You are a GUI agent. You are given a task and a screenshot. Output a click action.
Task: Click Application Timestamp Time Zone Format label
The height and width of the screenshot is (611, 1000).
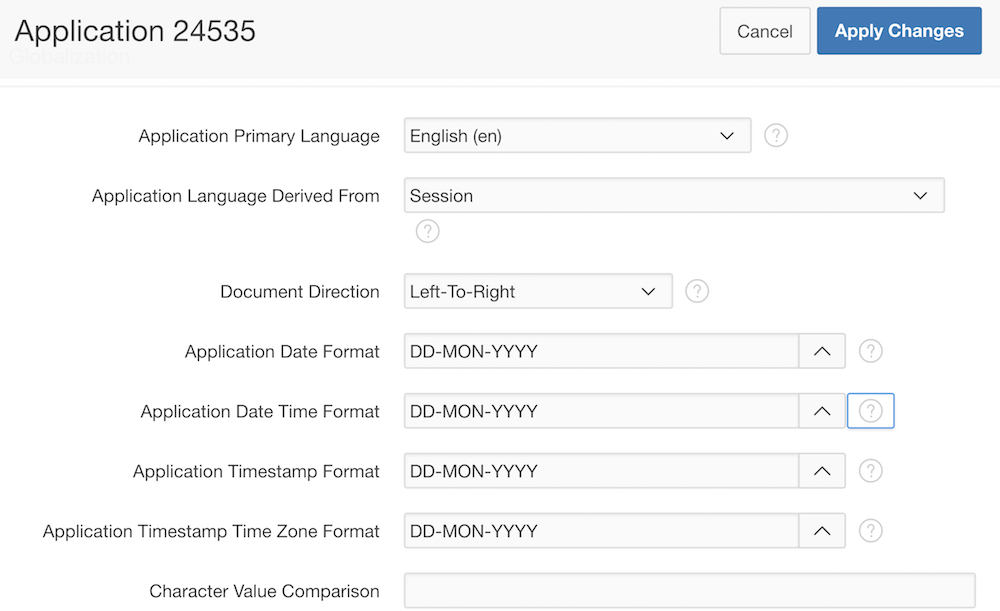211,531
